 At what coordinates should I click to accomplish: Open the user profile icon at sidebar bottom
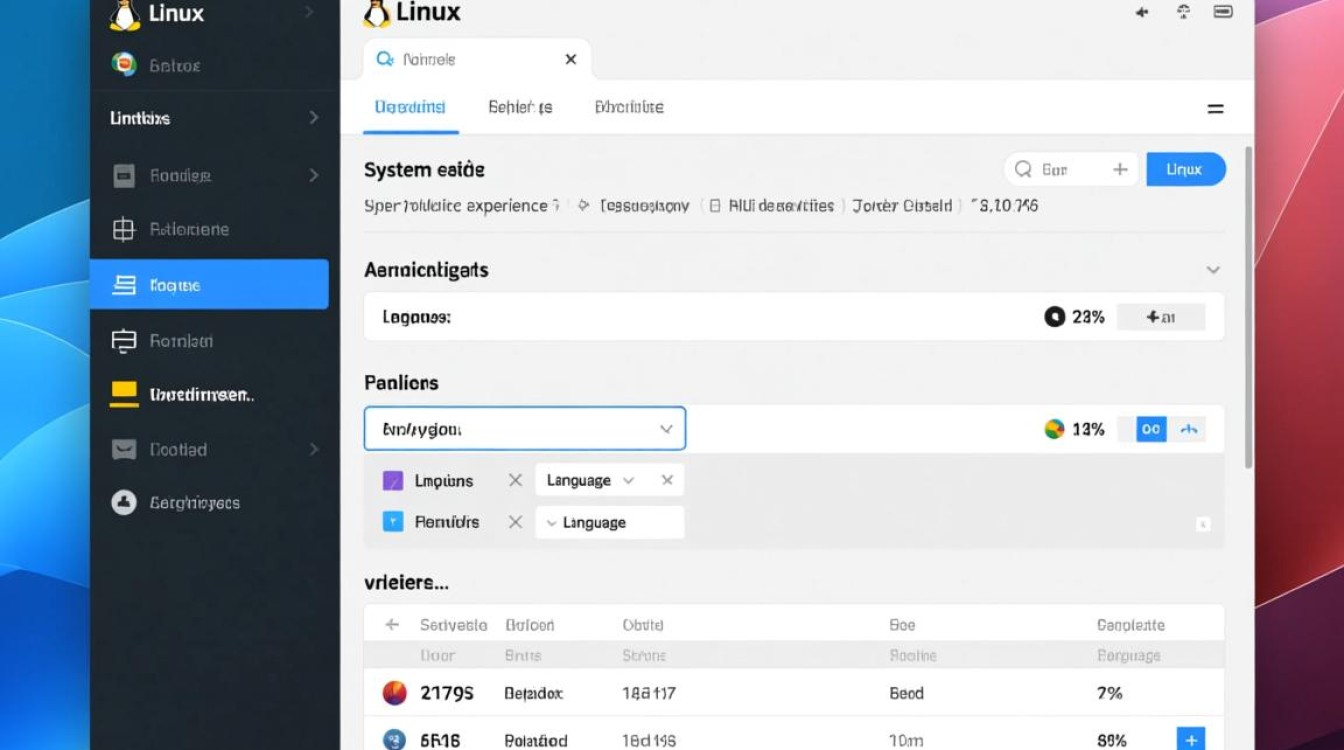click(x=124, y=502)
